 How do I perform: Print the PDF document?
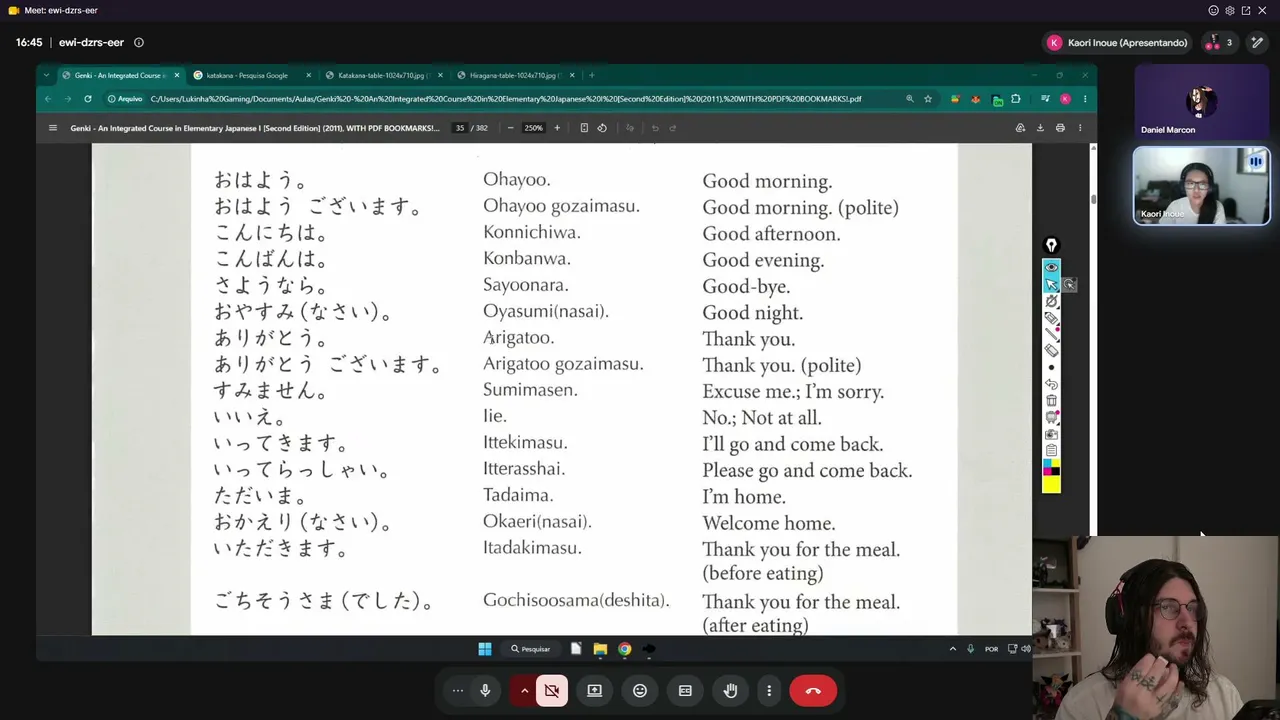1060,128
